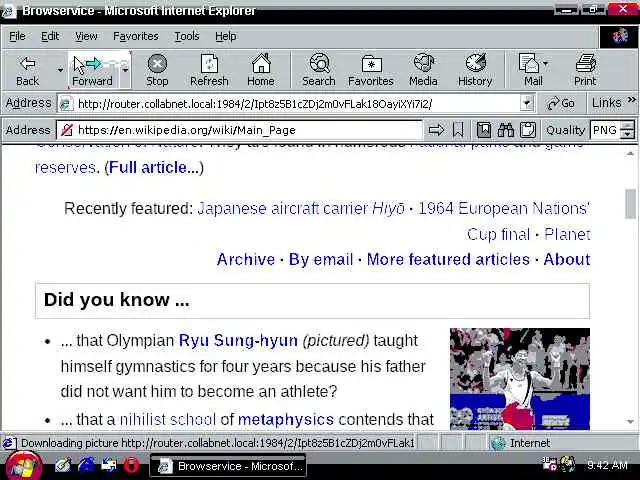Click the page icon in IE address bar

(66, 104)
